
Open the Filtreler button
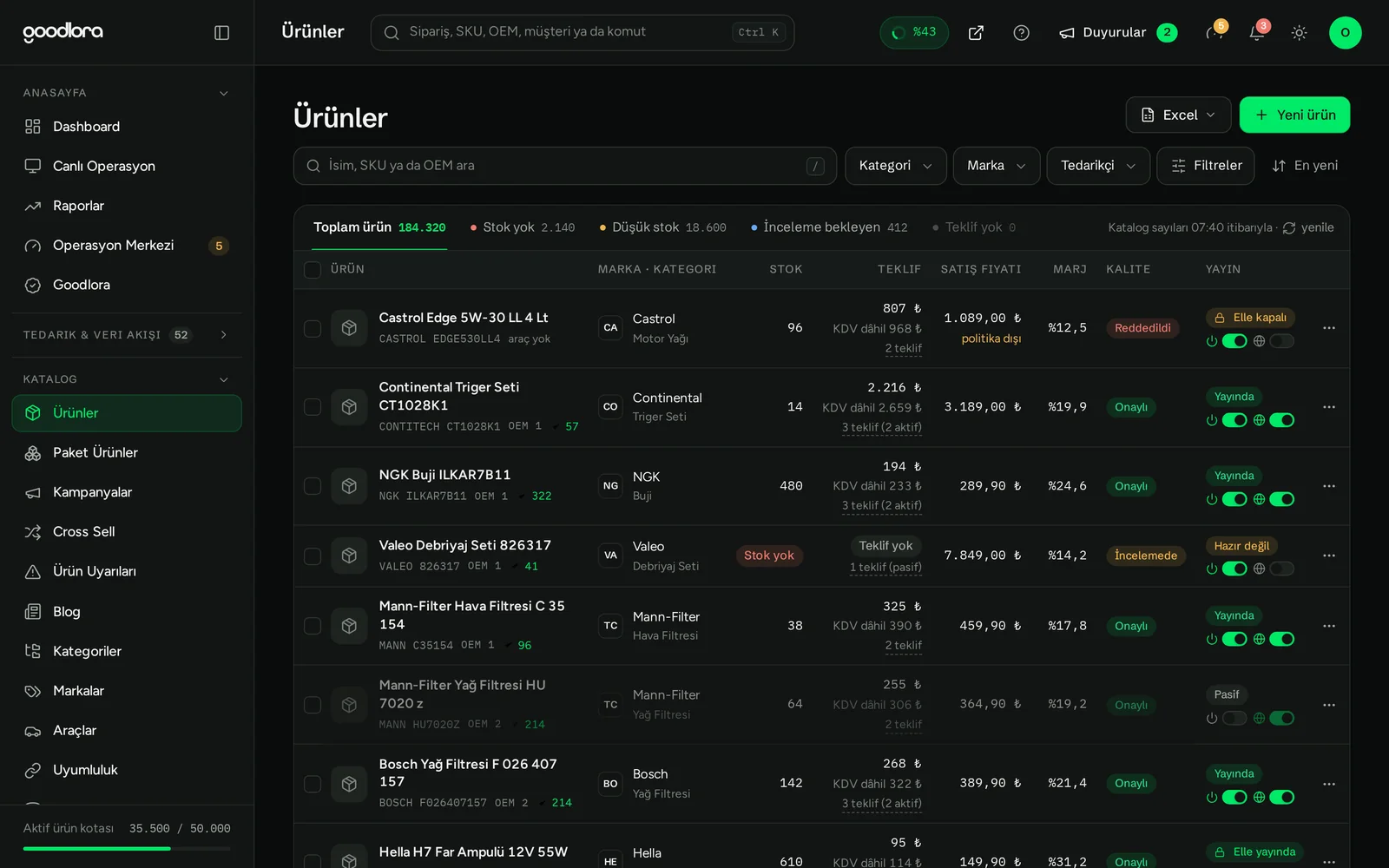(x=1205, y=166)
